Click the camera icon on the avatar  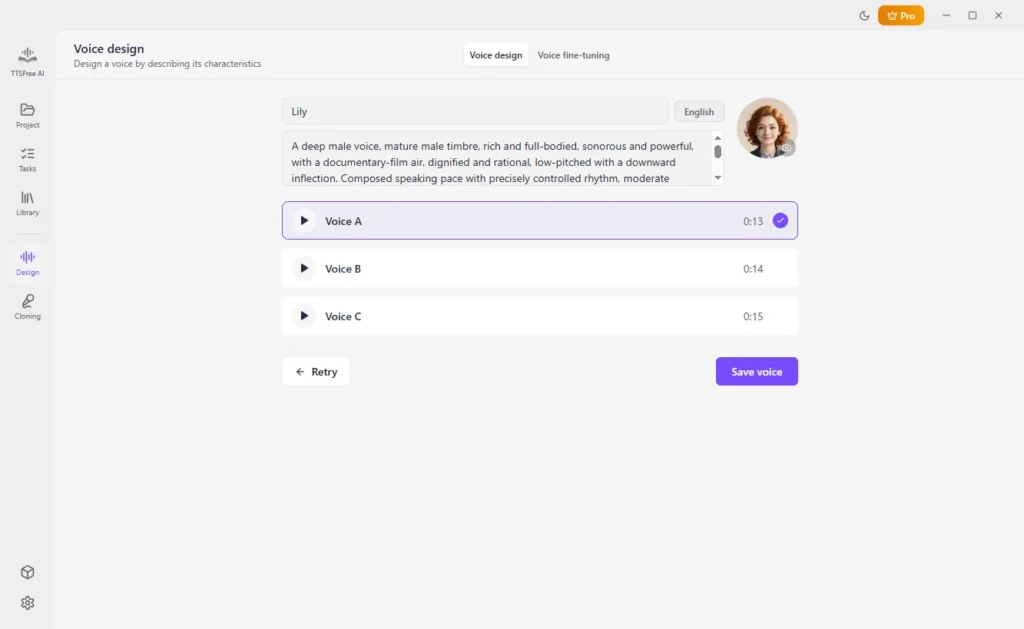[x=787, y=148]
